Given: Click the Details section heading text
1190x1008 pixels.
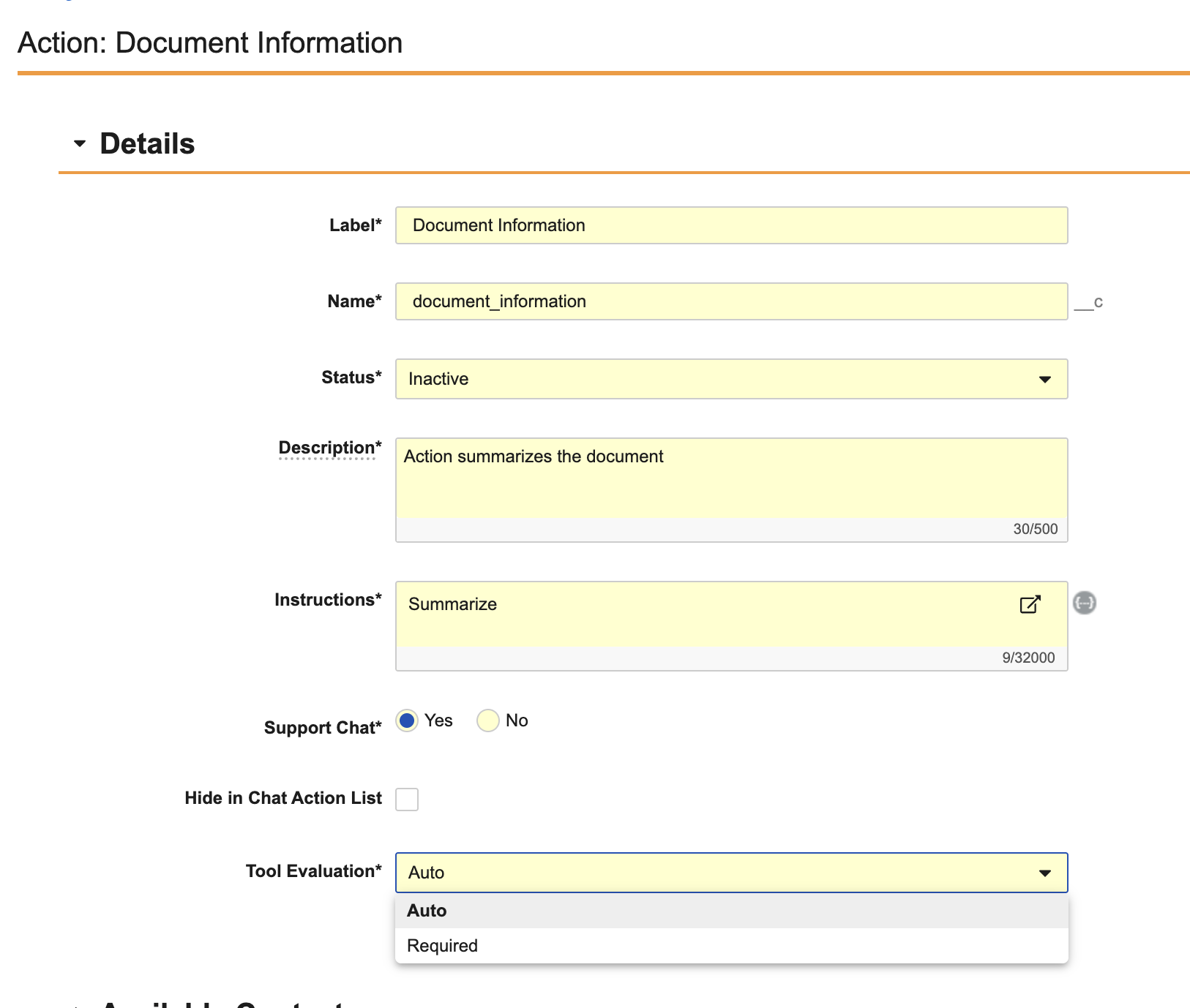Looking at the screenshot, I should pyautogui.click(x=147, y=144).
